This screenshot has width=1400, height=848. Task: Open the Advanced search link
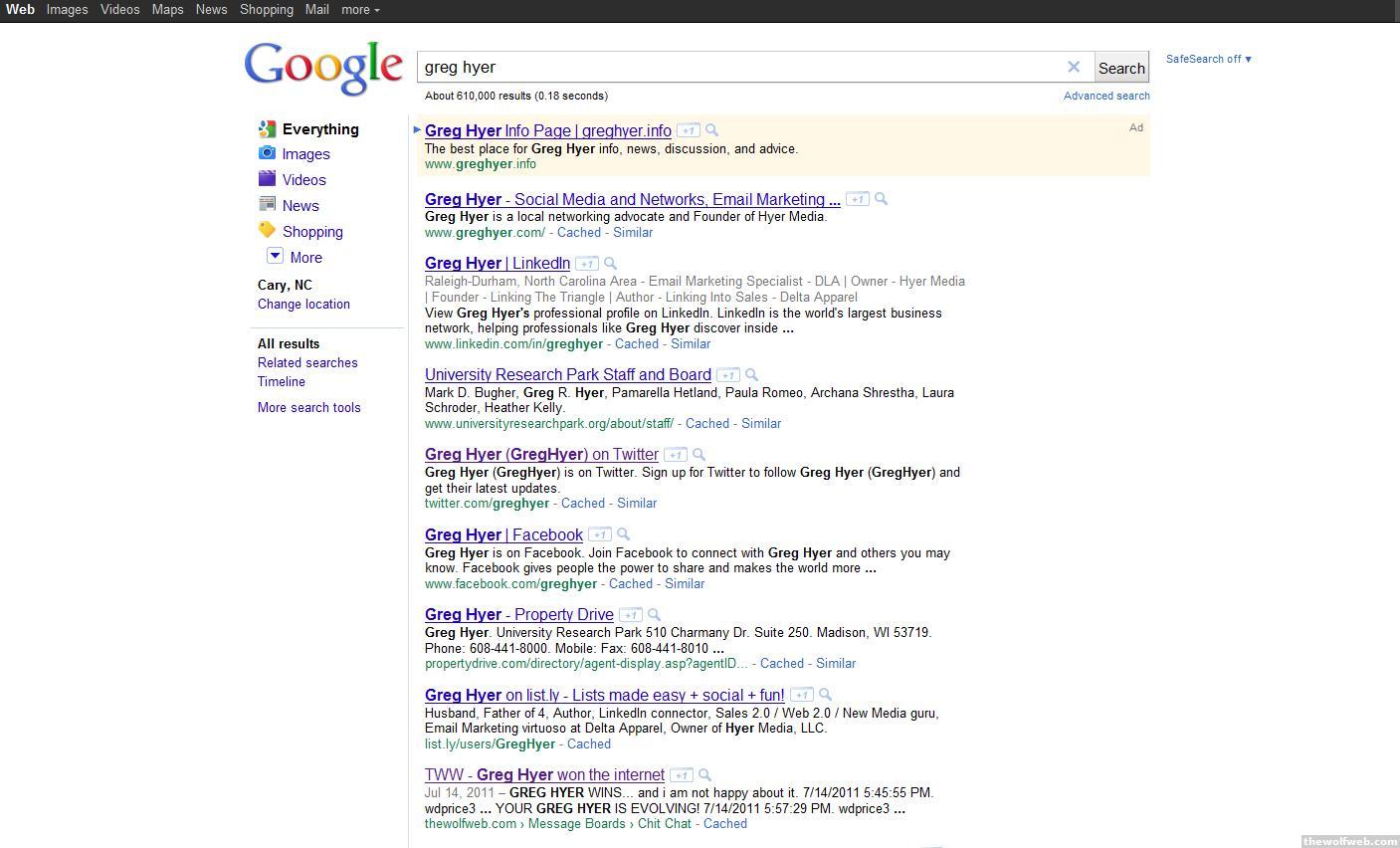[x=1105, y=96]
